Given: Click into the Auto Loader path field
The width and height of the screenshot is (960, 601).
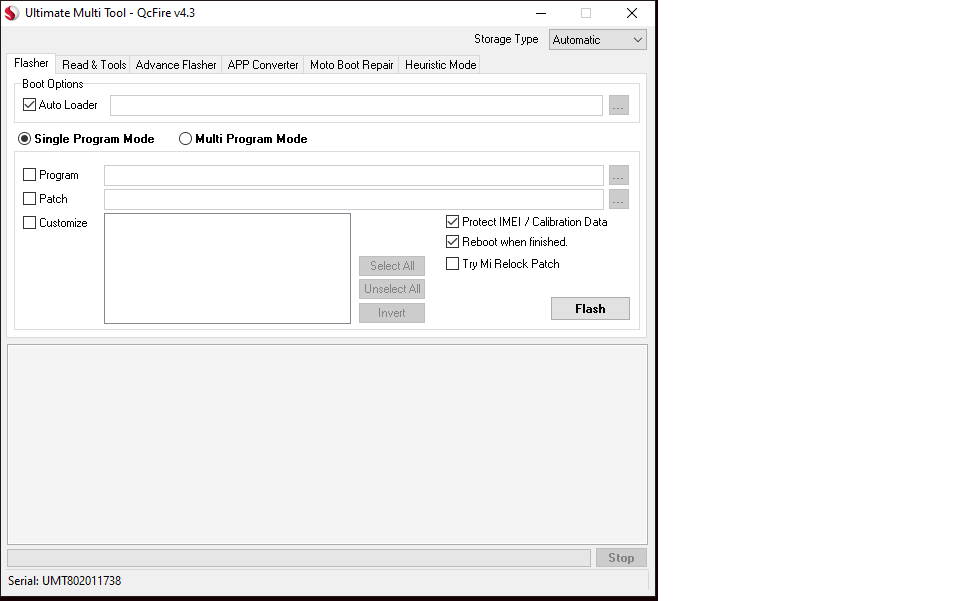Looking at the screenshot, I should (x=355, y=106).
